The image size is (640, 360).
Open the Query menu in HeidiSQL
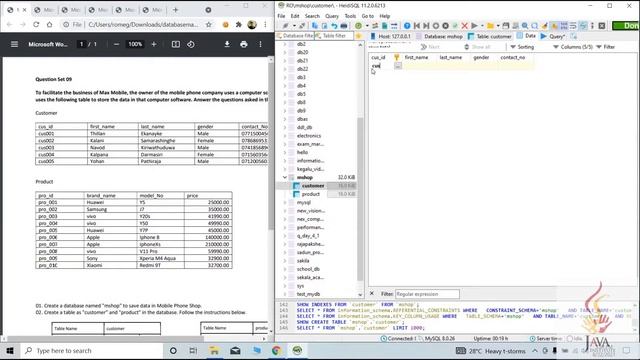(332, 16)
